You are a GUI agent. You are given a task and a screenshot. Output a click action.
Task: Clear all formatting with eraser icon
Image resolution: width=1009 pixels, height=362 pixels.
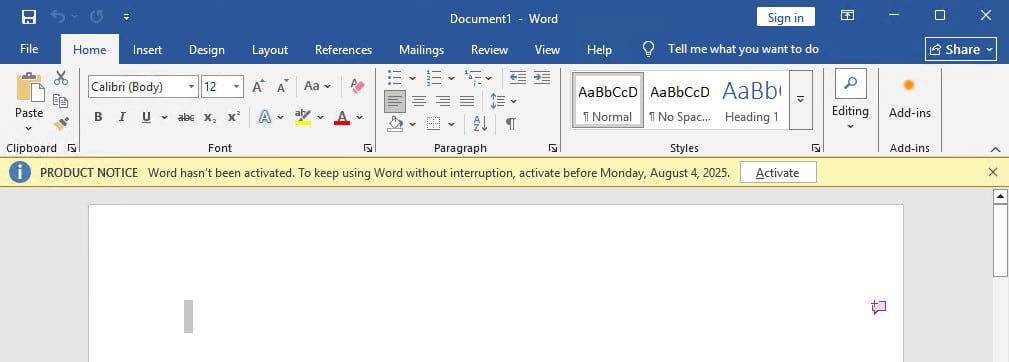coord(357,86)
